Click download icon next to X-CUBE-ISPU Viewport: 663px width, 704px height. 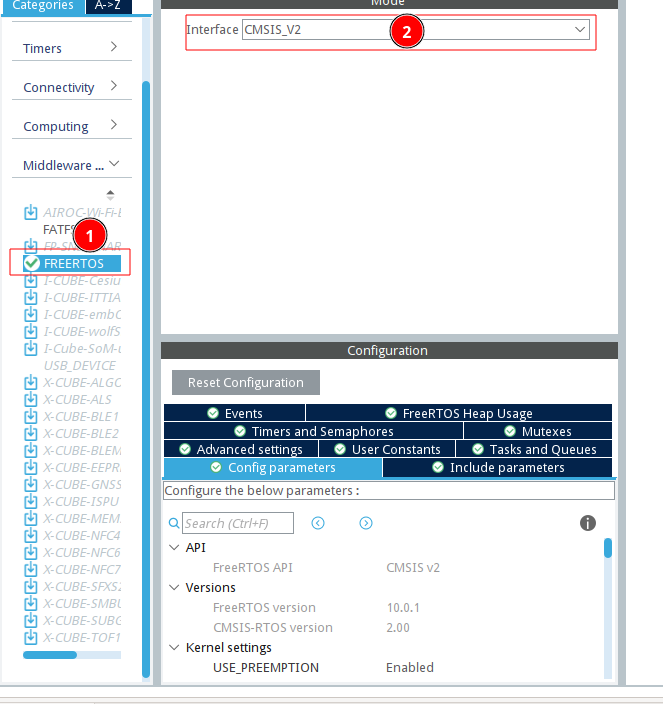click(x=31, y=502)
